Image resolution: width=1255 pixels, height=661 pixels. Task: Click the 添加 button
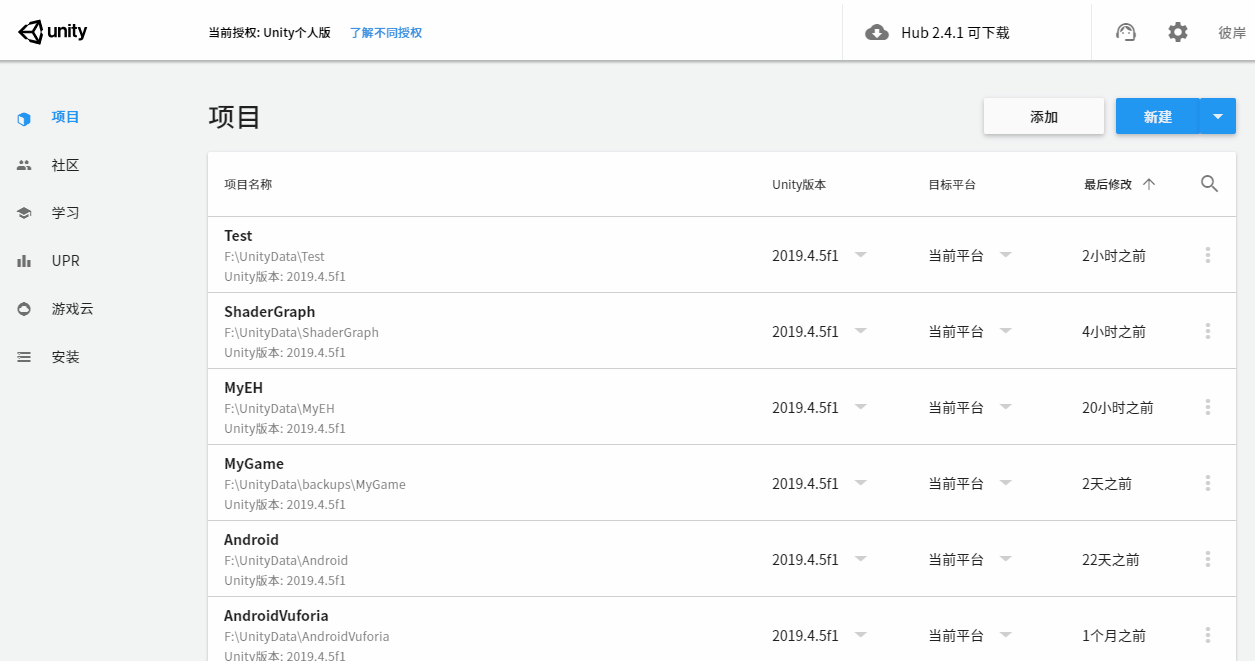coord(1044,116)
